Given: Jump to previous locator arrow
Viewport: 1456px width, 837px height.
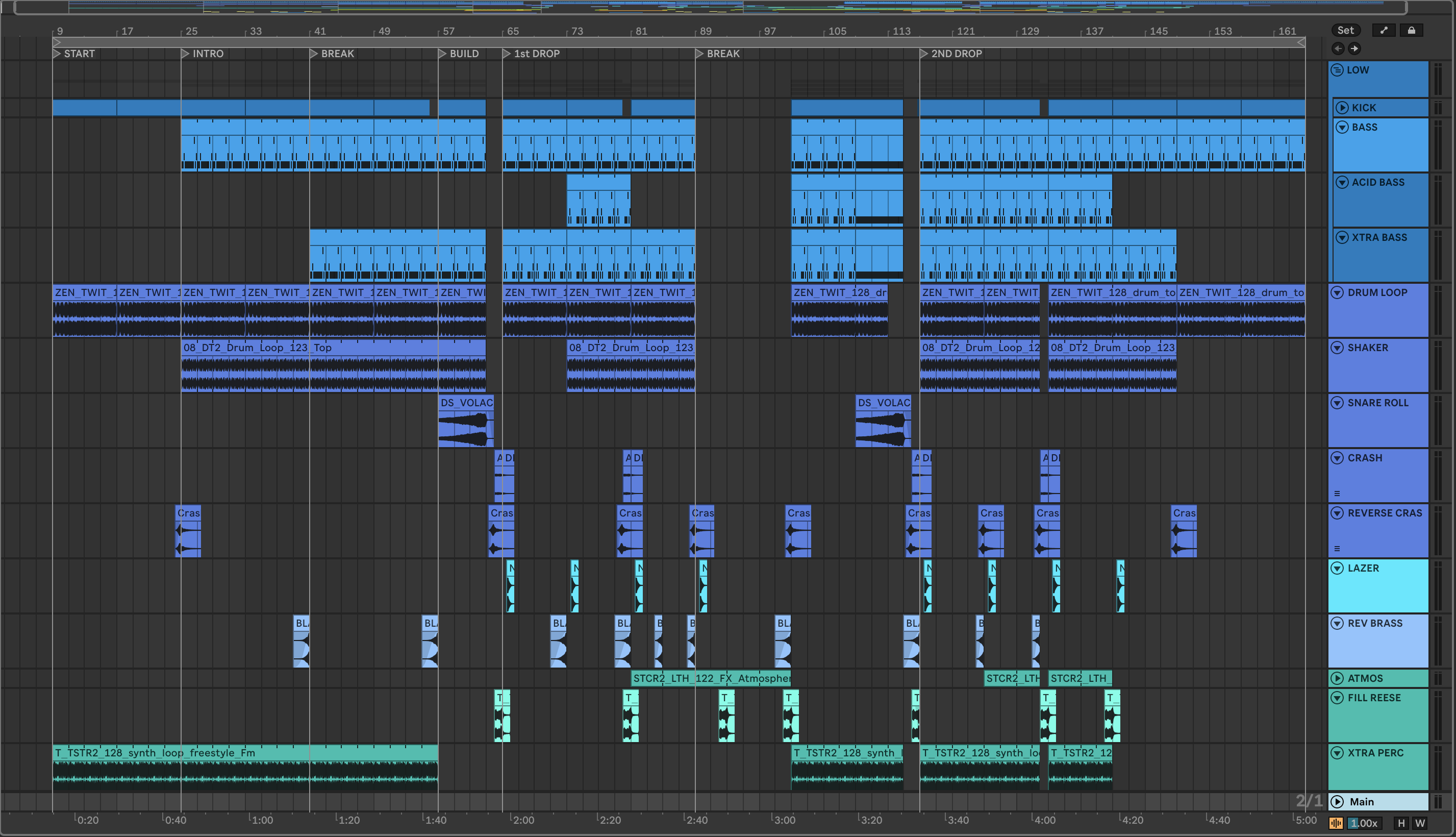Looking at the screenshot, I should point(1338,48).
